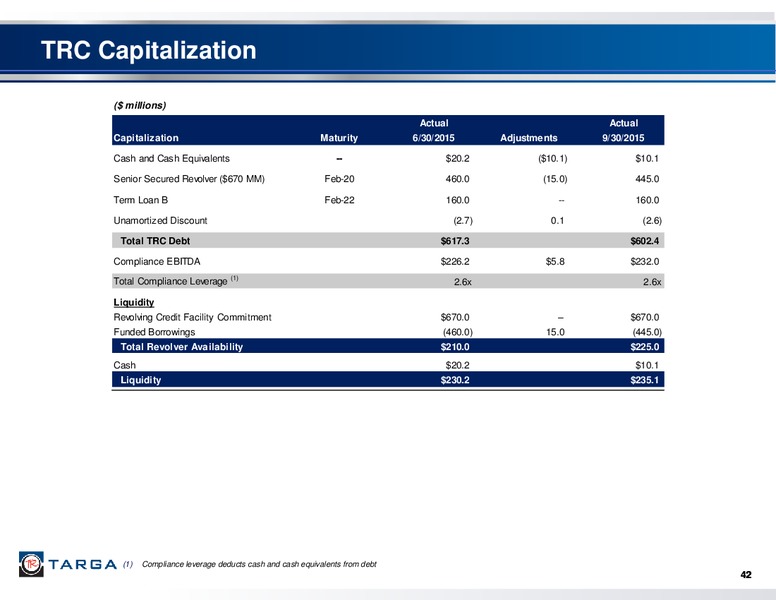Viewport: 776px width, 600px height.
Task: Click the '0.1' adjustment value
Action: click(x=557, y=221)
